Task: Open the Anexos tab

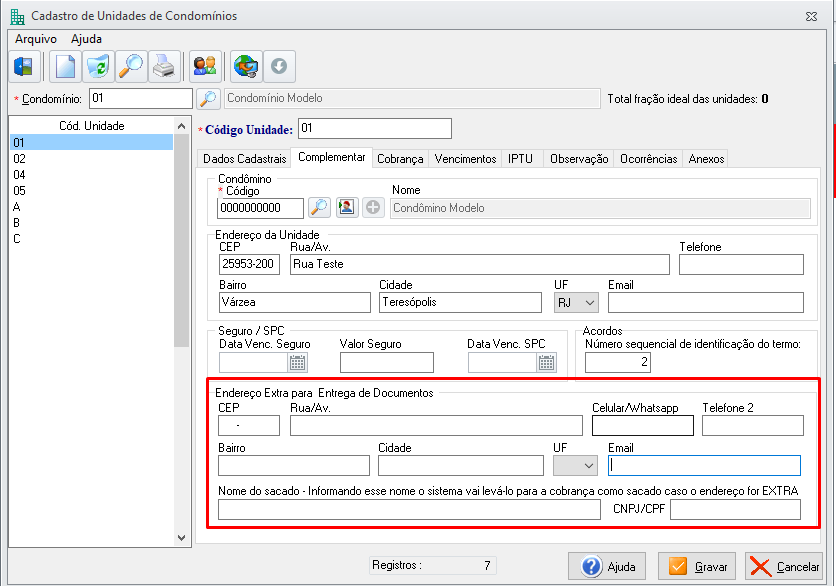Action: 706,159
